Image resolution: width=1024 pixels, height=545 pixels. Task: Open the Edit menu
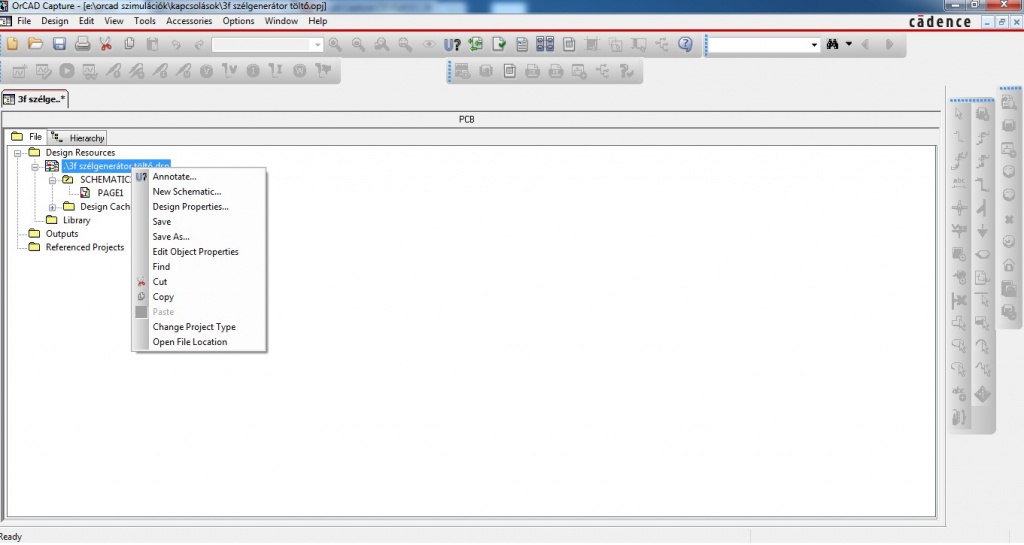pyautogui.click(x=86, y=21)
